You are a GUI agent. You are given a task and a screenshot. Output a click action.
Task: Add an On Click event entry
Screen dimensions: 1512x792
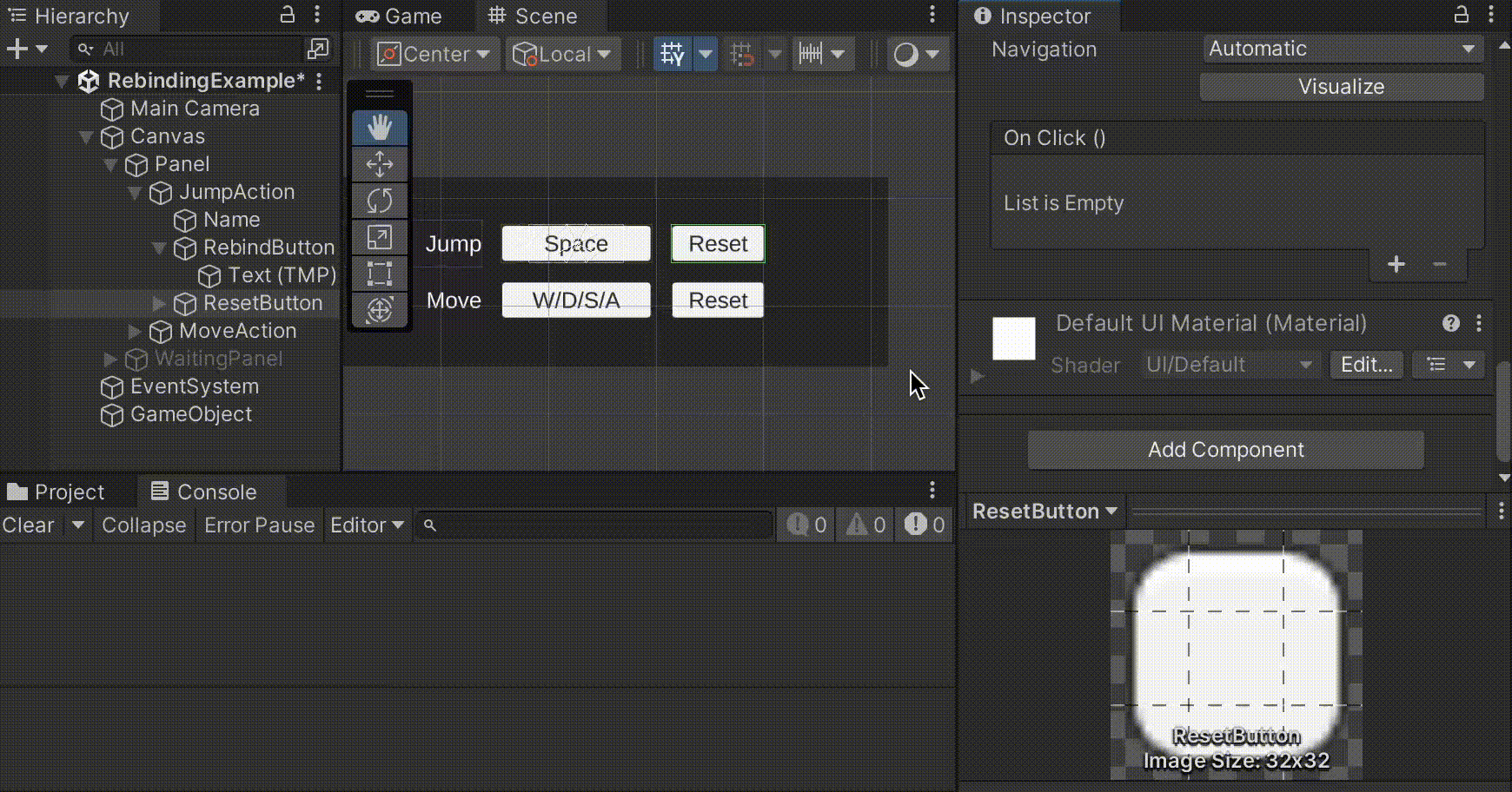pos(1396,264)
